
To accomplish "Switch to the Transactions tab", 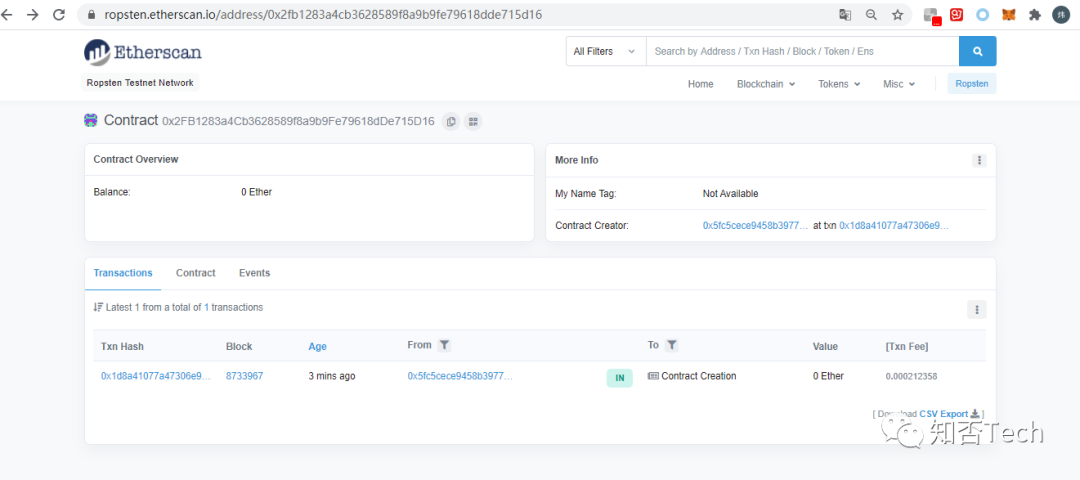I will (123, 273).
